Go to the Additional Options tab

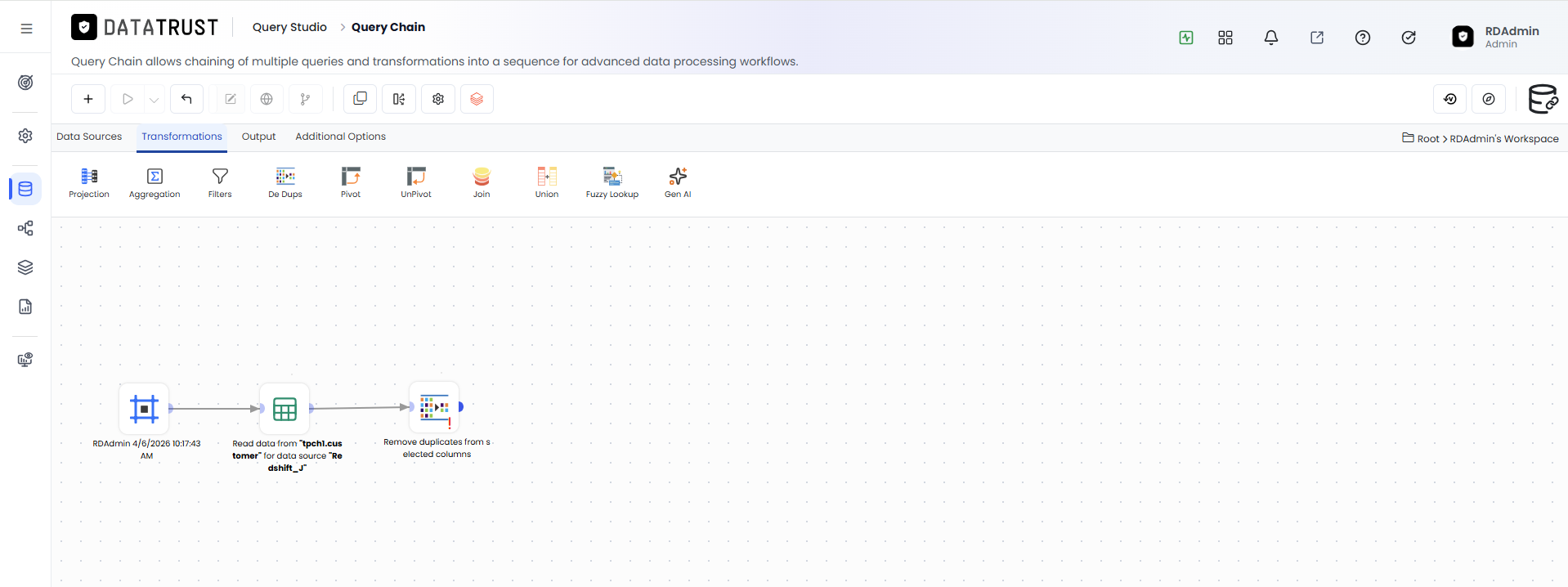point(340,137)
